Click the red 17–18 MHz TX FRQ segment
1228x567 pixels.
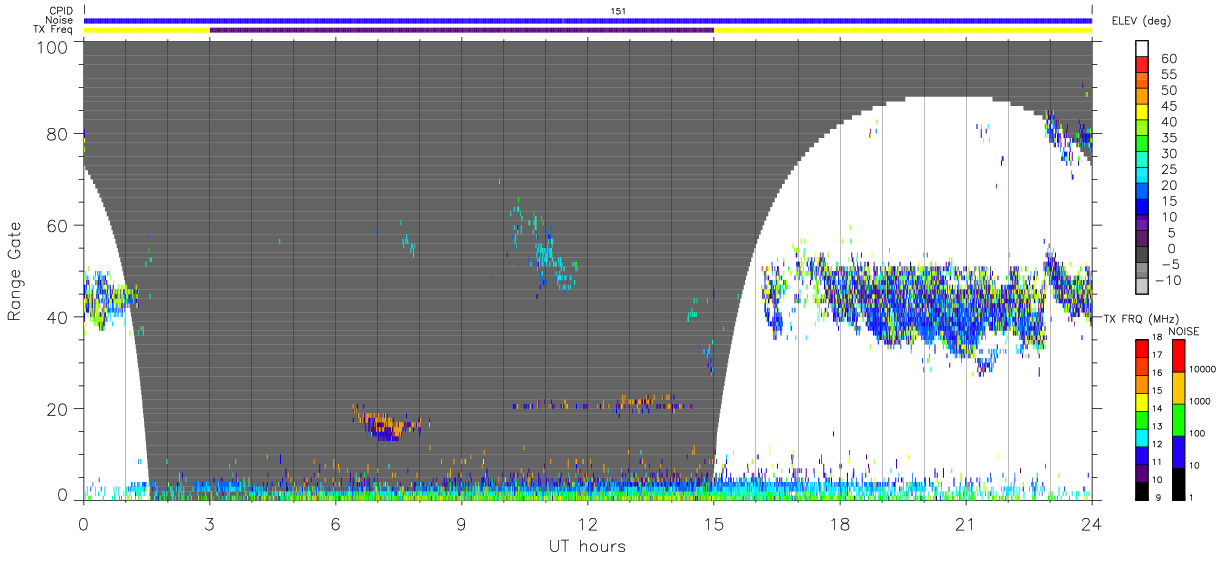(1142, 348)
